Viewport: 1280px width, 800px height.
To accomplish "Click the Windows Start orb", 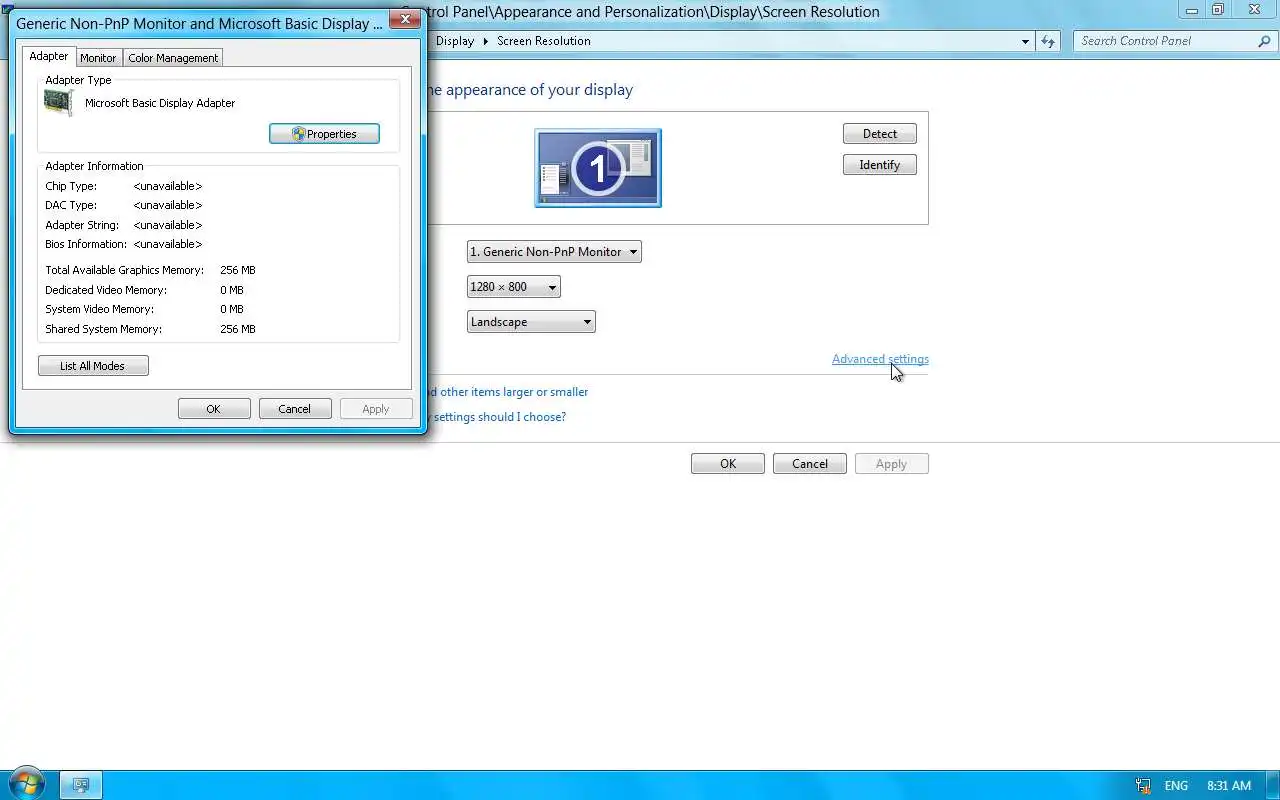I will click(x=27, y=784).
